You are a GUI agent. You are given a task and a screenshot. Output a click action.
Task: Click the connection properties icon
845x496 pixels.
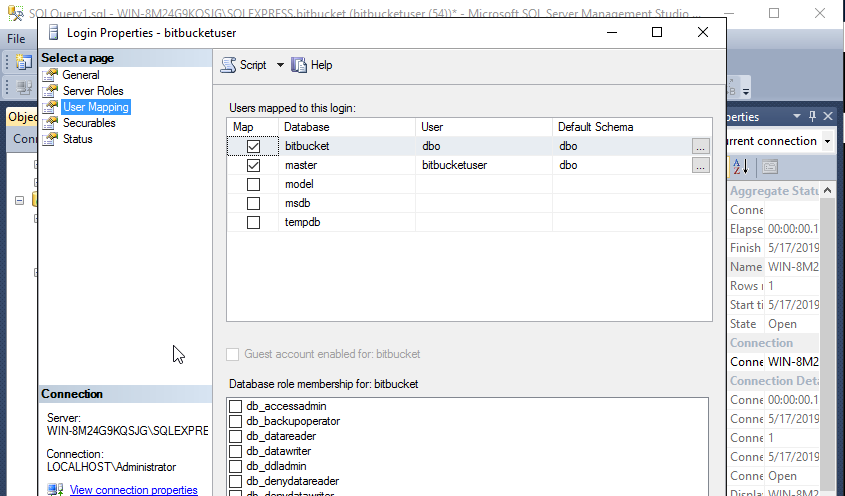(x=55, y=490)
